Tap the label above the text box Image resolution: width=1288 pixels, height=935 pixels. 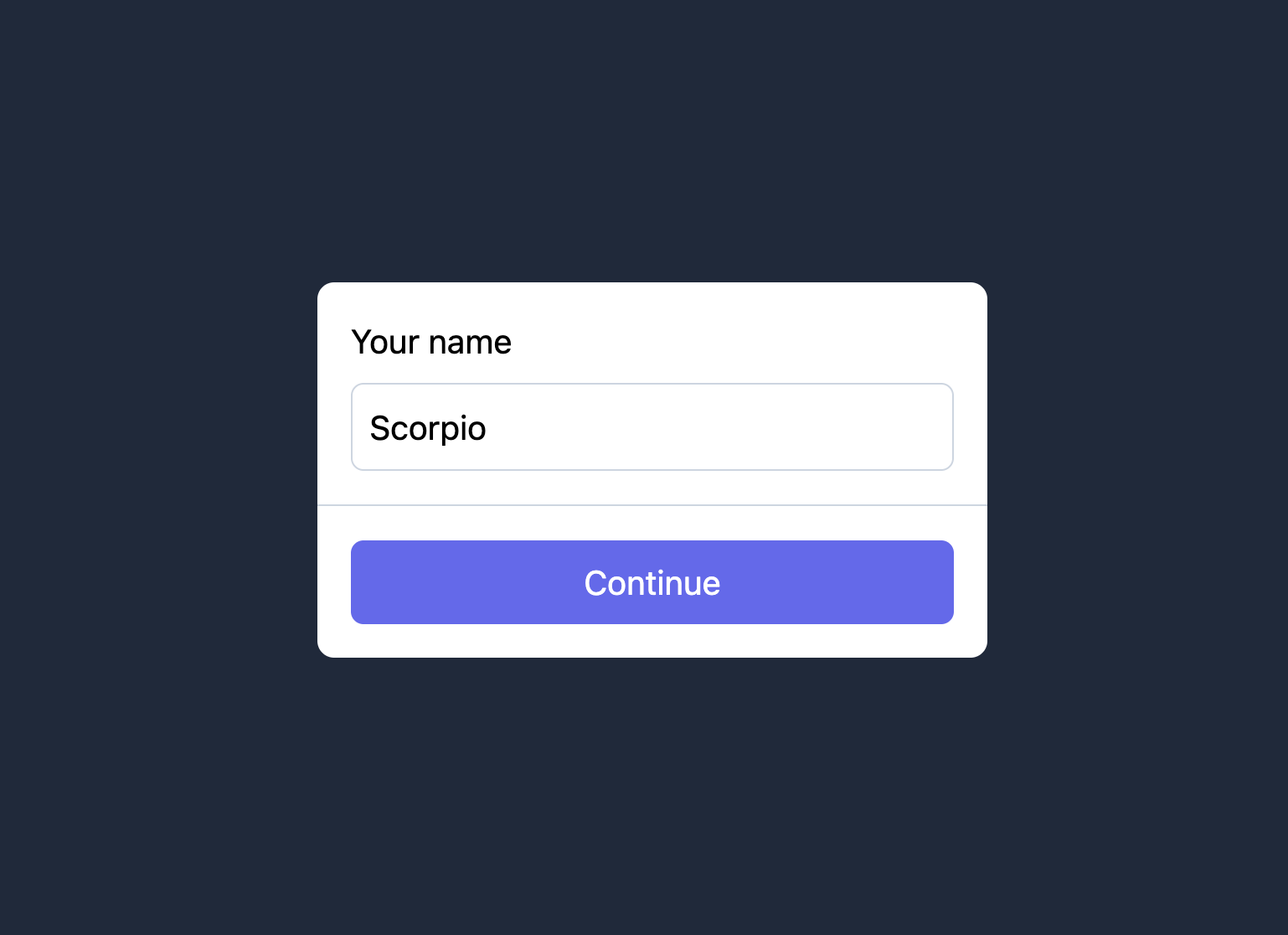click(431, 342)
